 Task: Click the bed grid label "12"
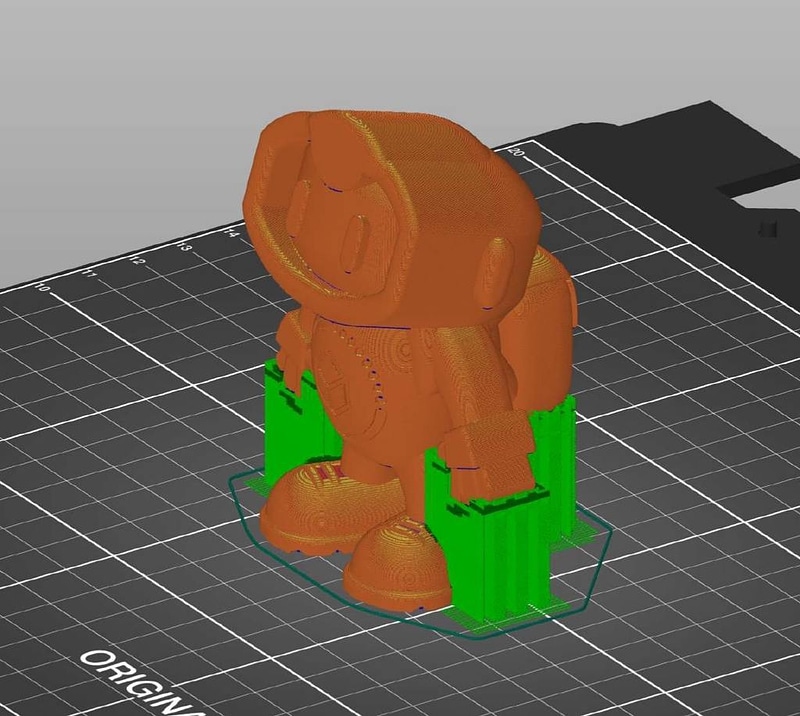pos(137,260)
